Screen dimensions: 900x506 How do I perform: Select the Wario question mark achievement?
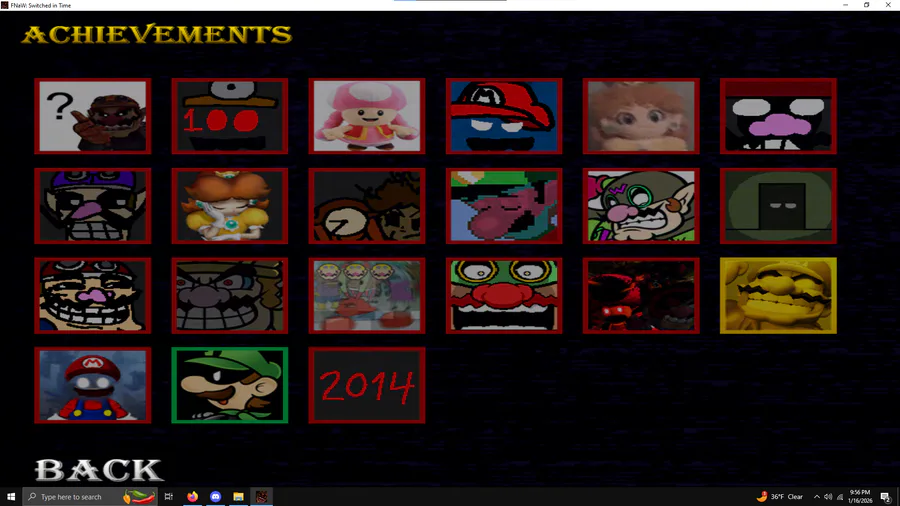pos(92,116)
